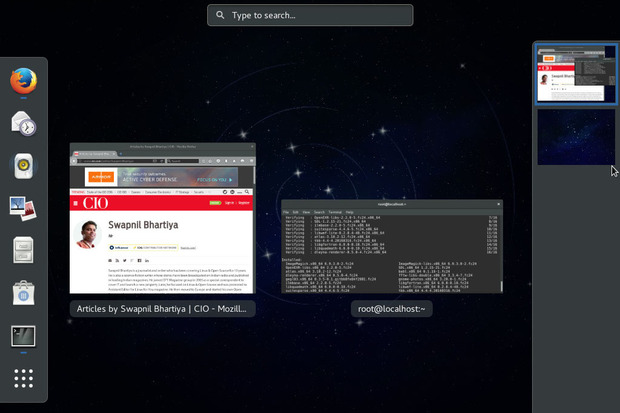
Task: Click the Firefox home toolbar icon
Action: tap(234, 161)
